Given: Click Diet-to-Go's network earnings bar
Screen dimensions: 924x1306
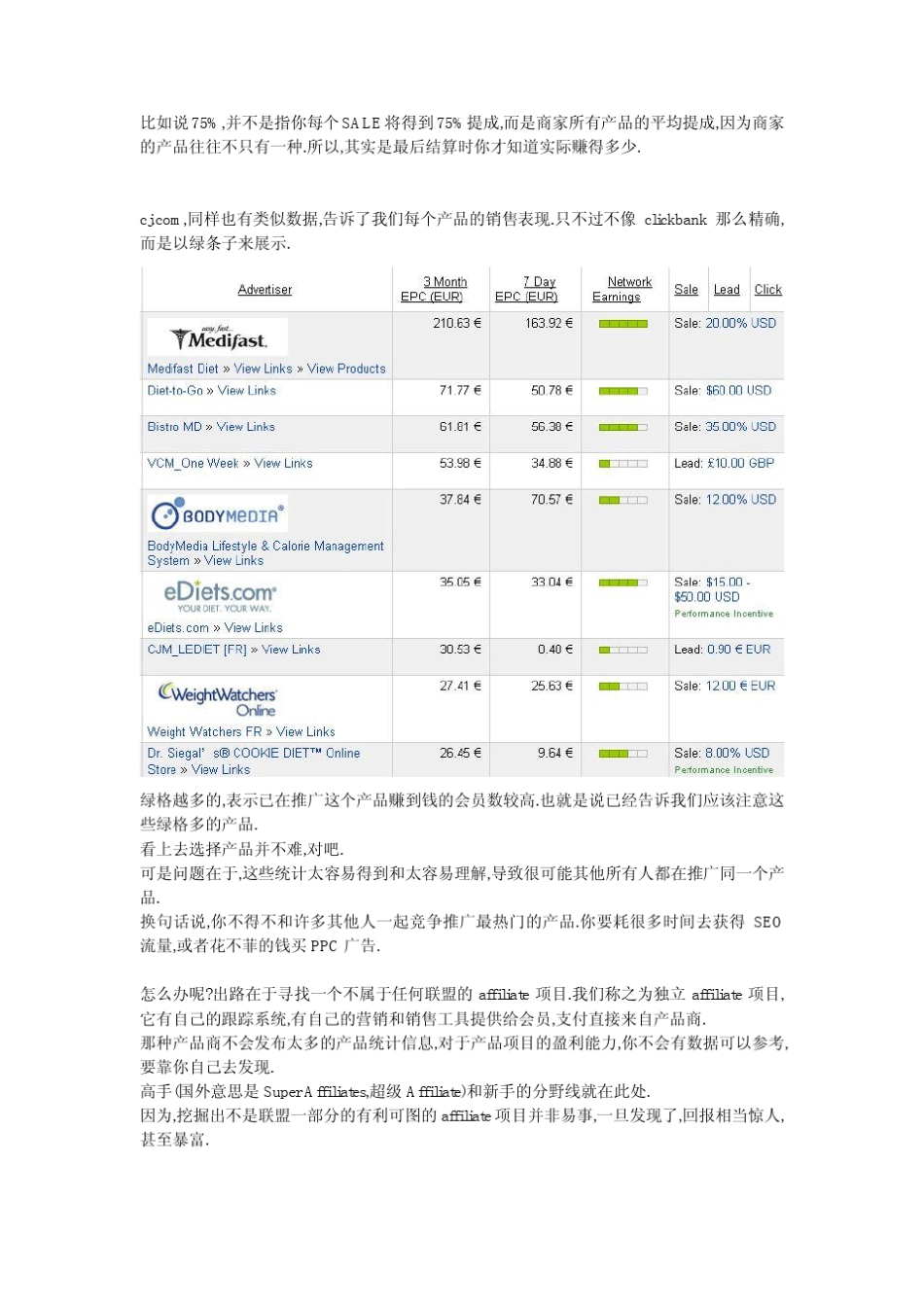Looking at the screenshot, I should (623, 391).
